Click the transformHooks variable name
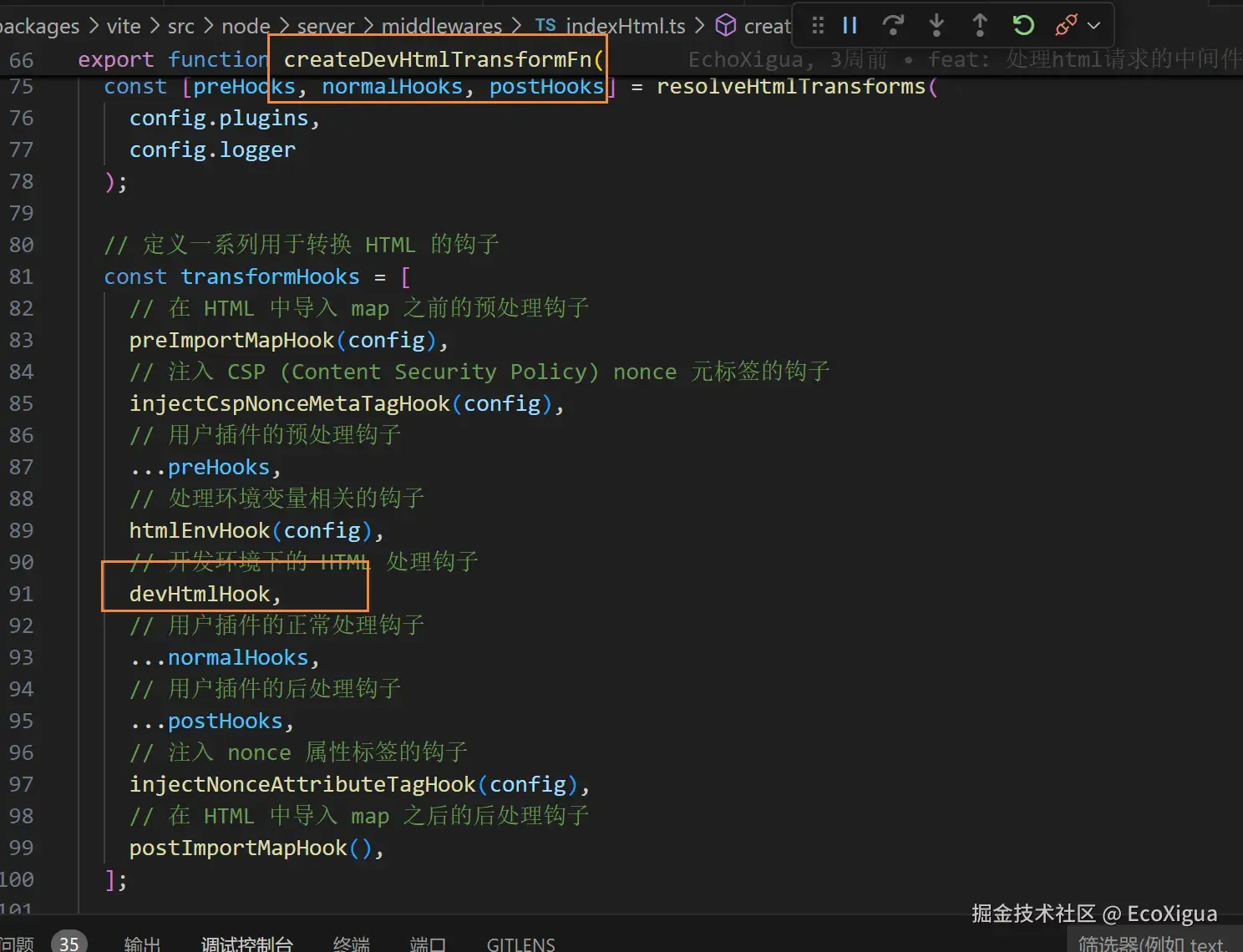 [x=270, y=277]
